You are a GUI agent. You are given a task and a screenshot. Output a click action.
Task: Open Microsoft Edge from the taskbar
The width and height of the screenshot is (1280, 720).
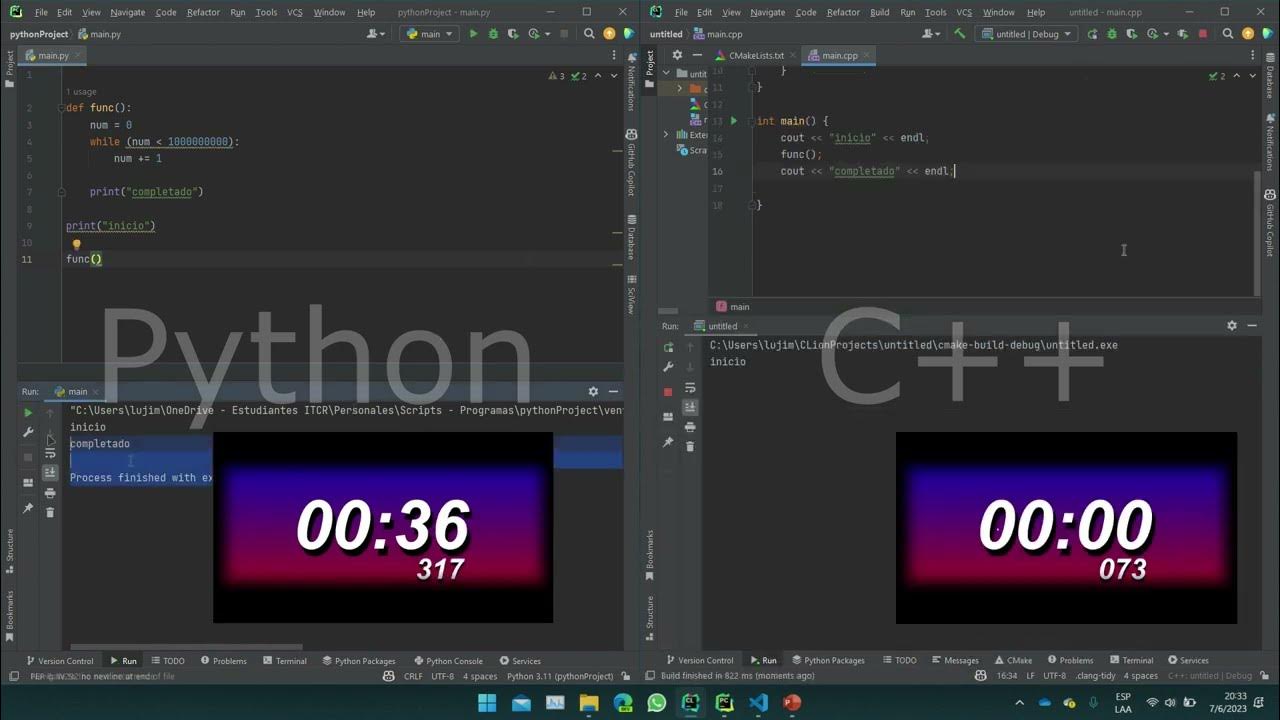click(622, 703)
